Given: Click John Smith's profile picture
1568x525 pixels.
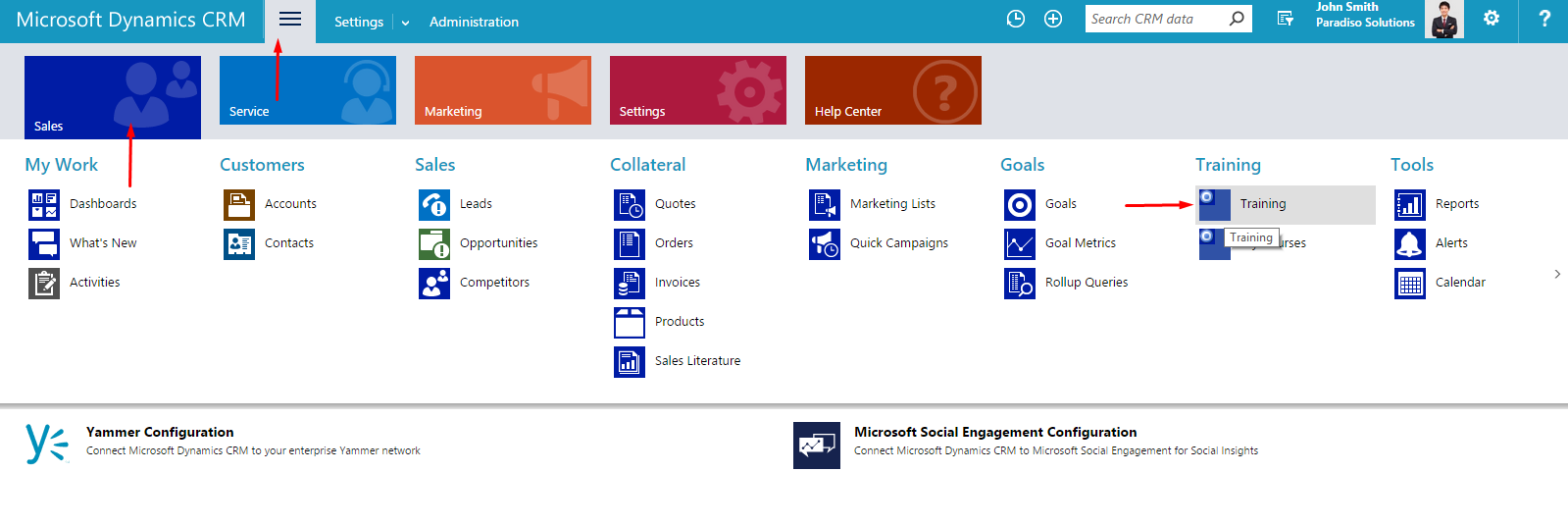Looking at the screenshot, I should tap(1443, 20).
